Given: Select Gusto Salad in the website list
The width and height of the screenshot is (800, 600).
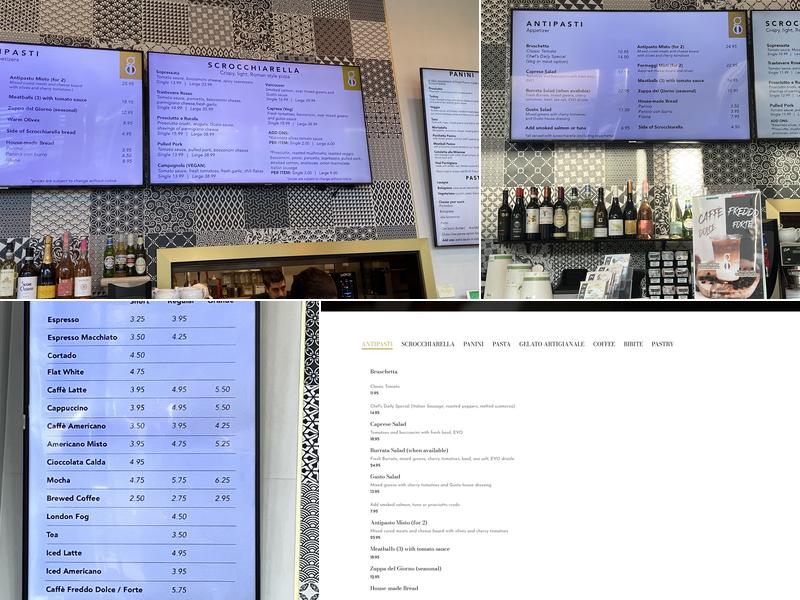Looking at the screenshot, I should coord(385,476).
